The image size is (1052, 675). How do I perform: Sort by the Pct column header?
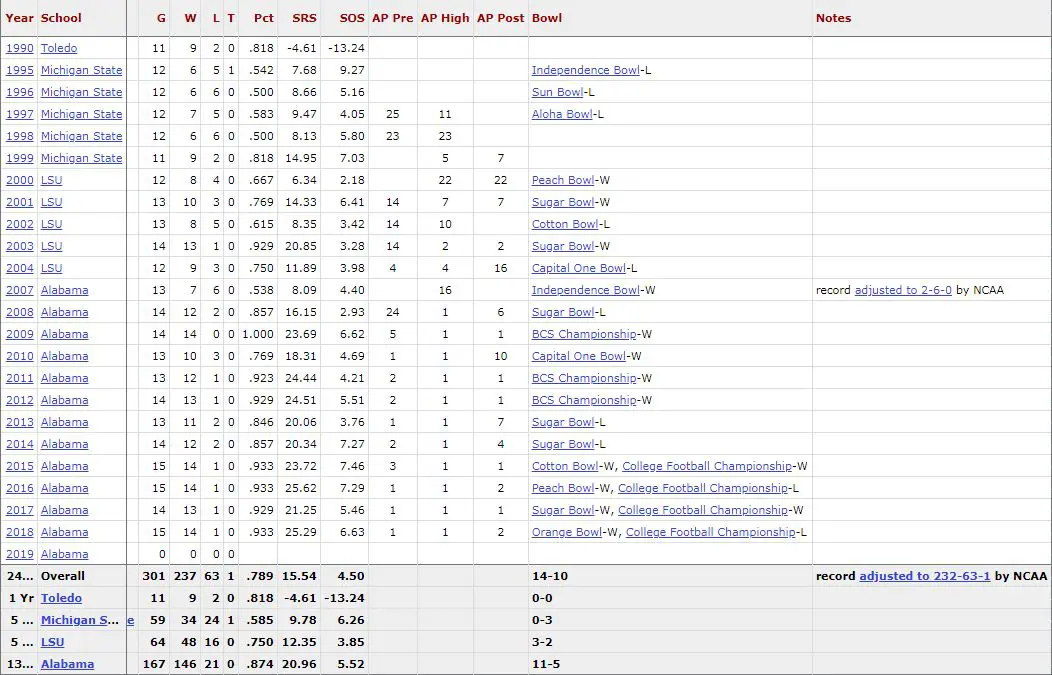(264, 18)
